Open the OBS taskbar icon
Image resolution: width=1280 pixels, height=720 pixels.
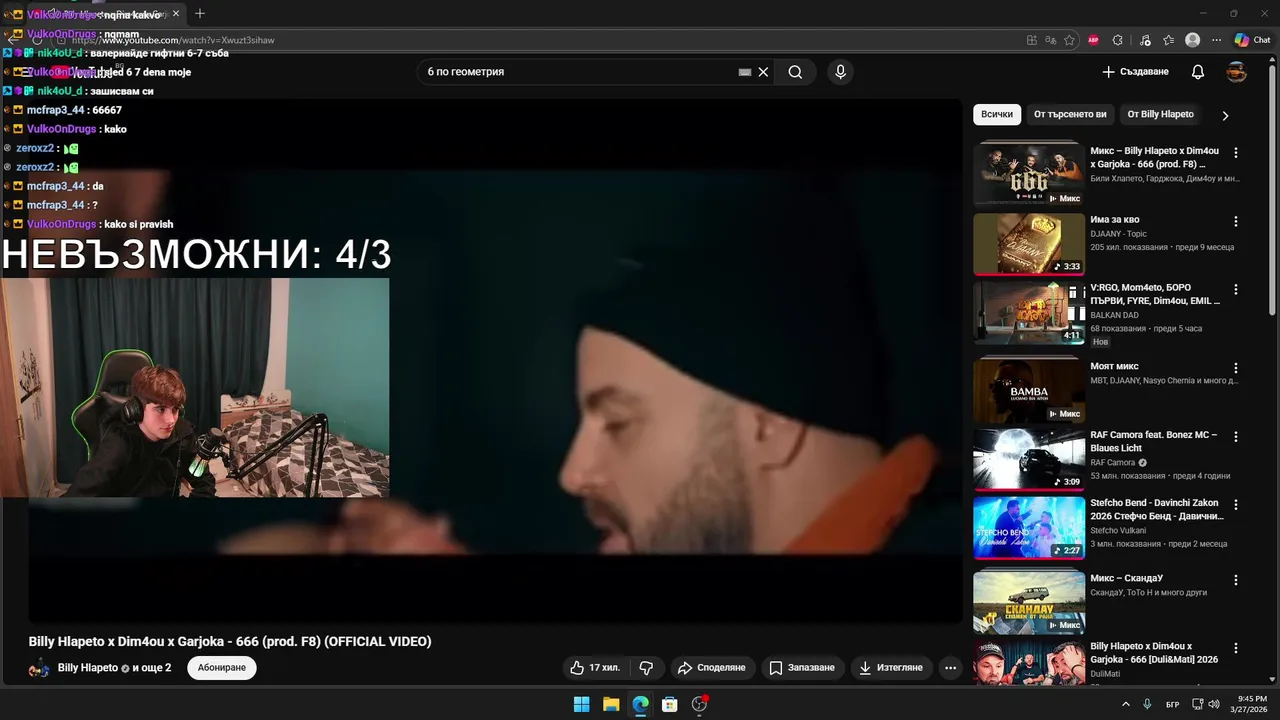[700, 704]
